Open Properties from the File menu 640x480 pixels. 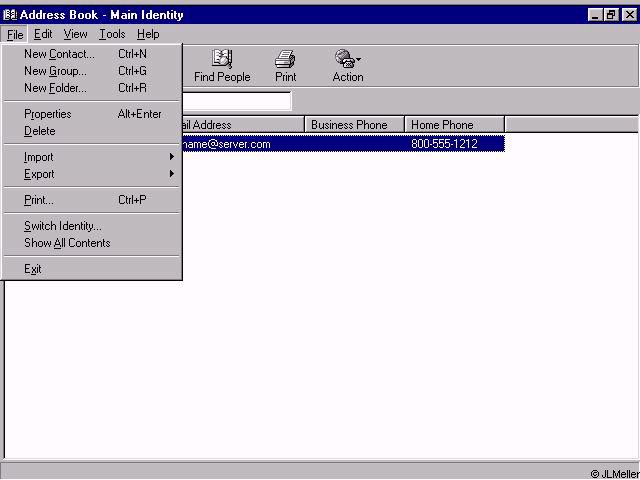click(48, 114)
